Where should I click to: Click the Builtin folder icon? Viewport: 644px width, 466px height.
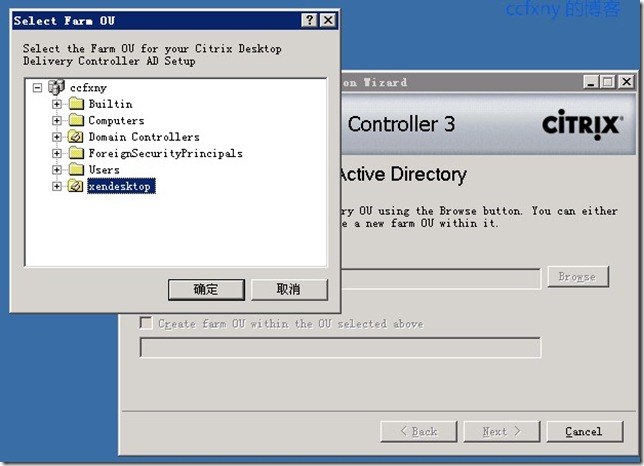click(x=76, y=103)
